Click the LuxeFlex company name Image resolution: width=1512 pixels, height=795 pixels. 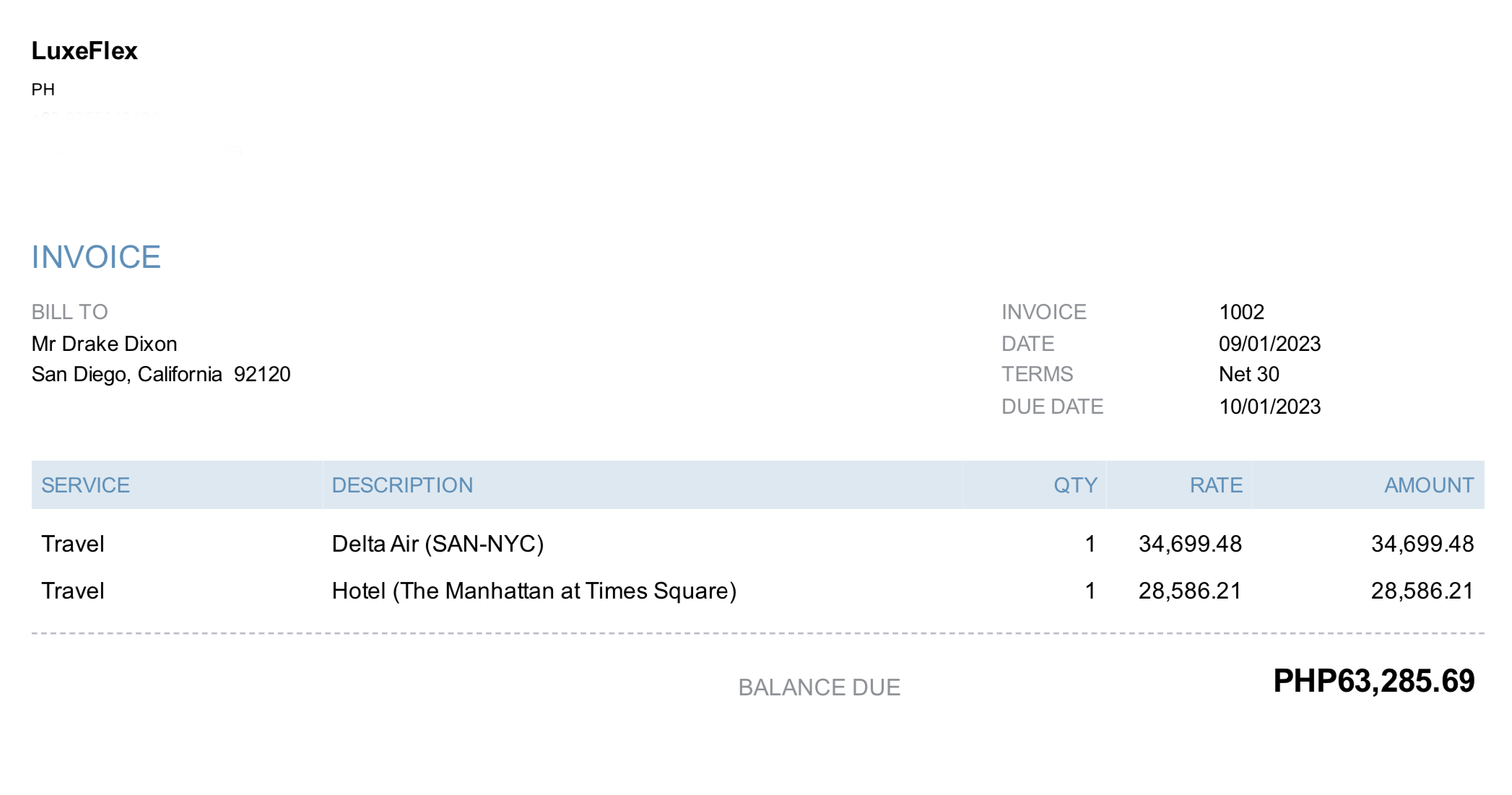pos(84,51)
